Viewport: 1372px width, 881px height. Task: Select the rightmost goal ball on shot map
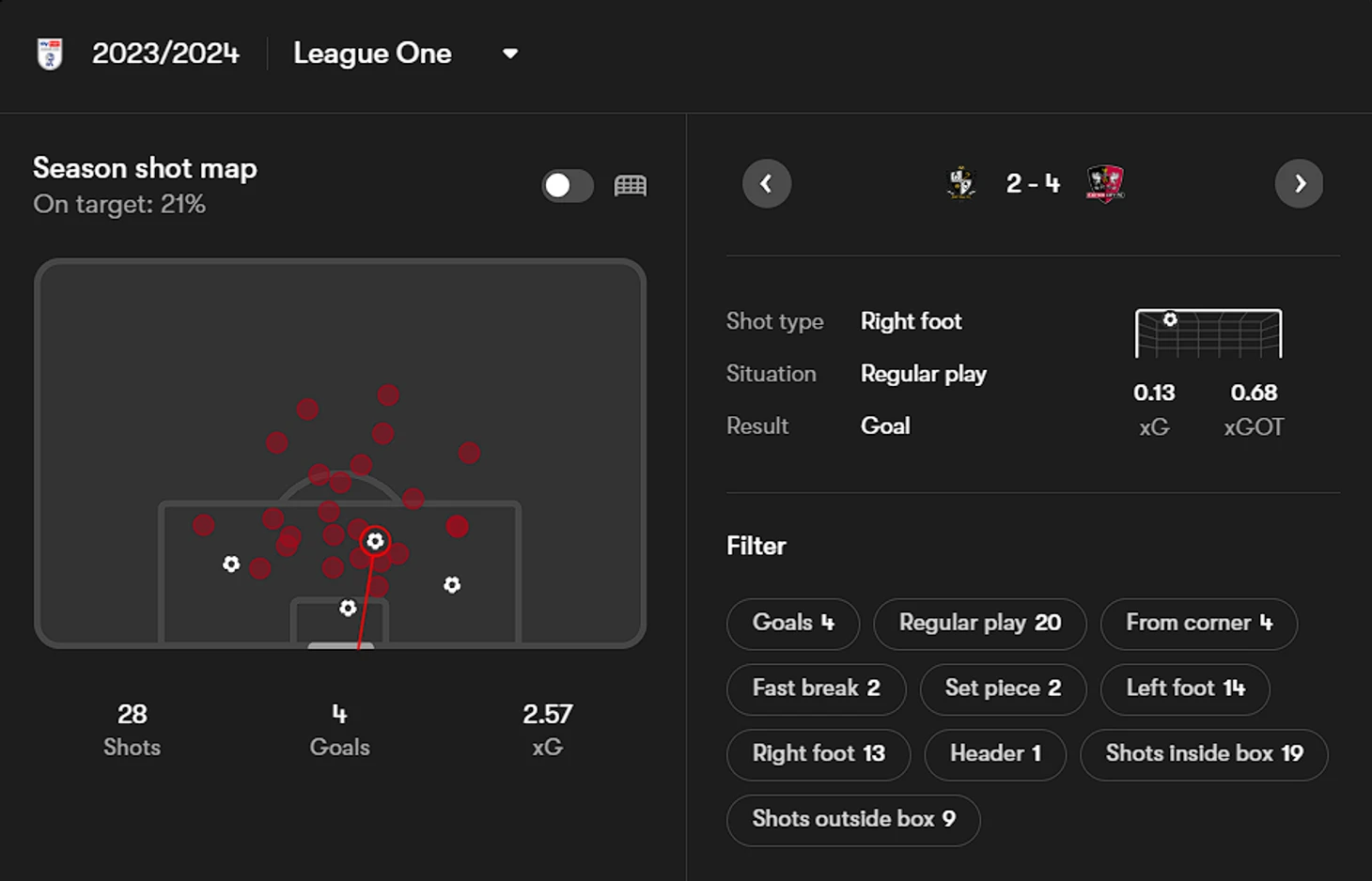tap(452, 585)
